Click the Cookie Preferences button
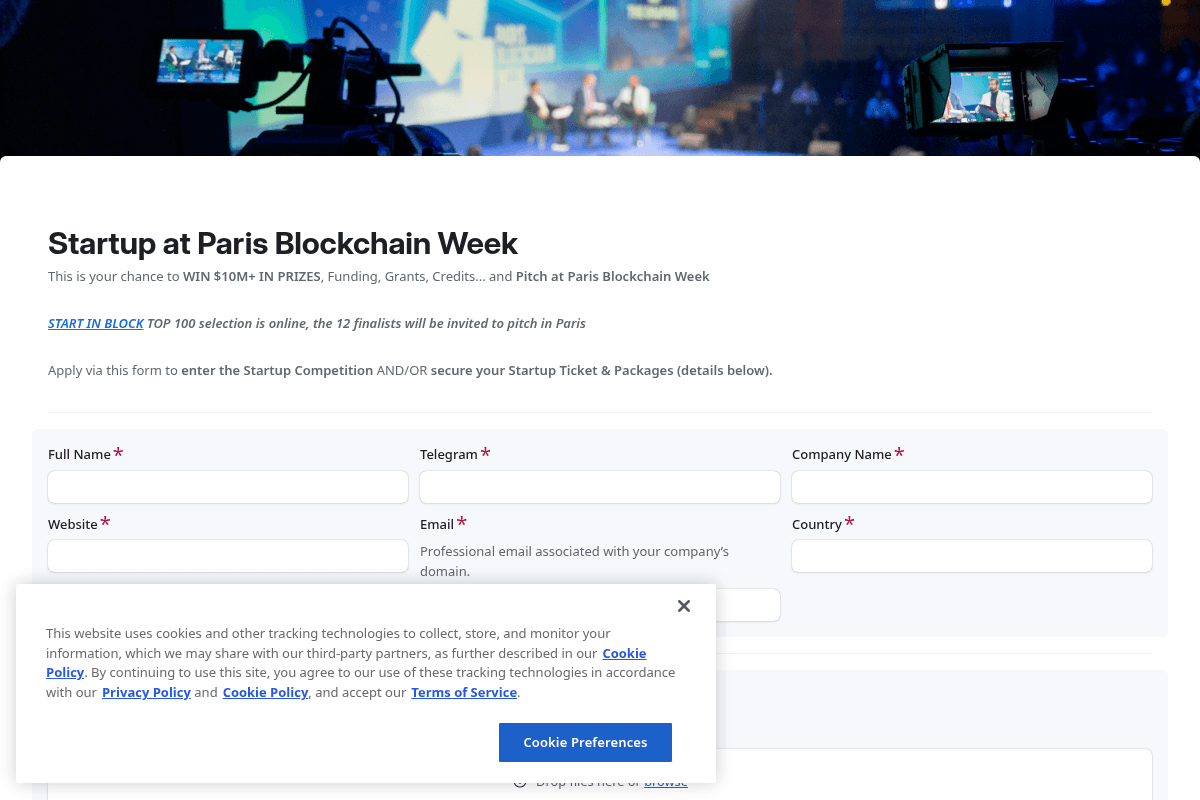The width and height of the screenshot is (1200, 800). coord(585,742)
